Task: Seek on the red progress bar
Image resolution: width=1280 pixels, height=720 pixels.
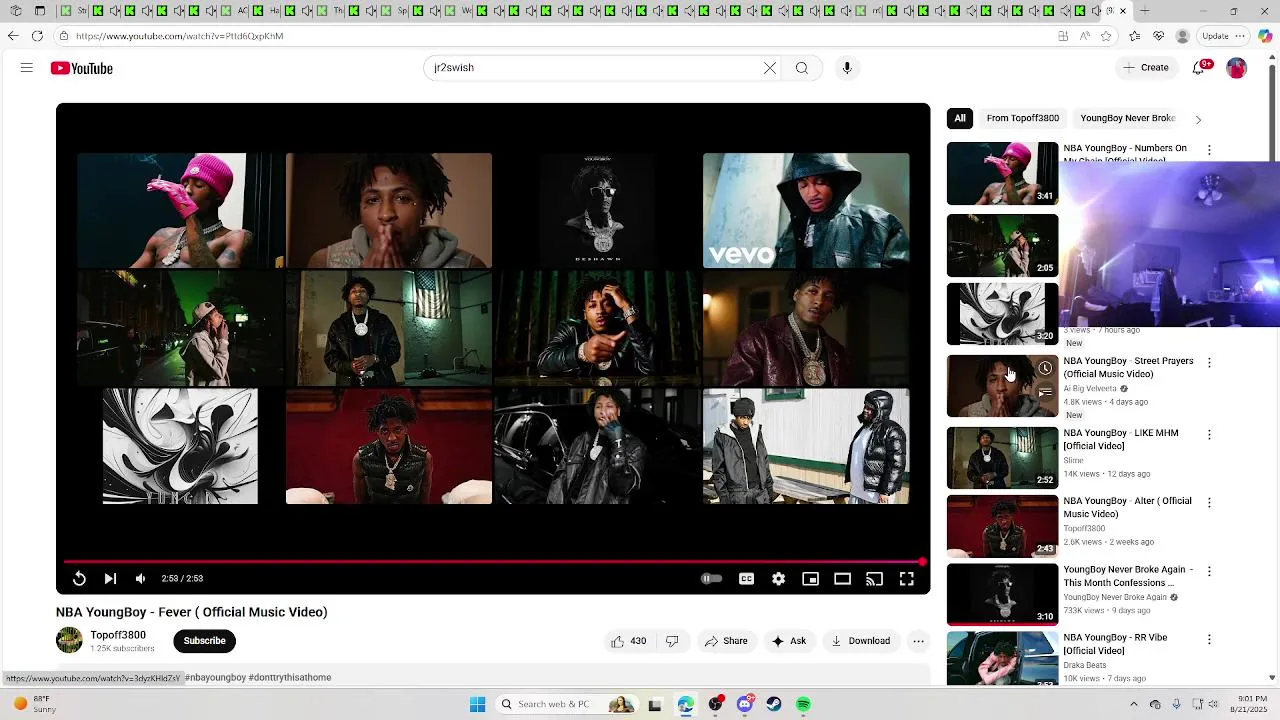Action: click(493, 562)
